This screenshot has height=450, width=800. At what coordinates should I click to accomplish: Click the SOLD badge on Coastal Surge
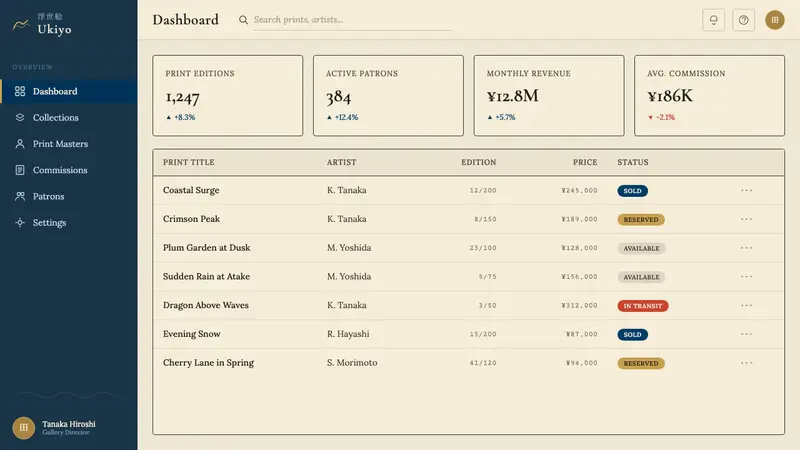[x=632, y=191]
